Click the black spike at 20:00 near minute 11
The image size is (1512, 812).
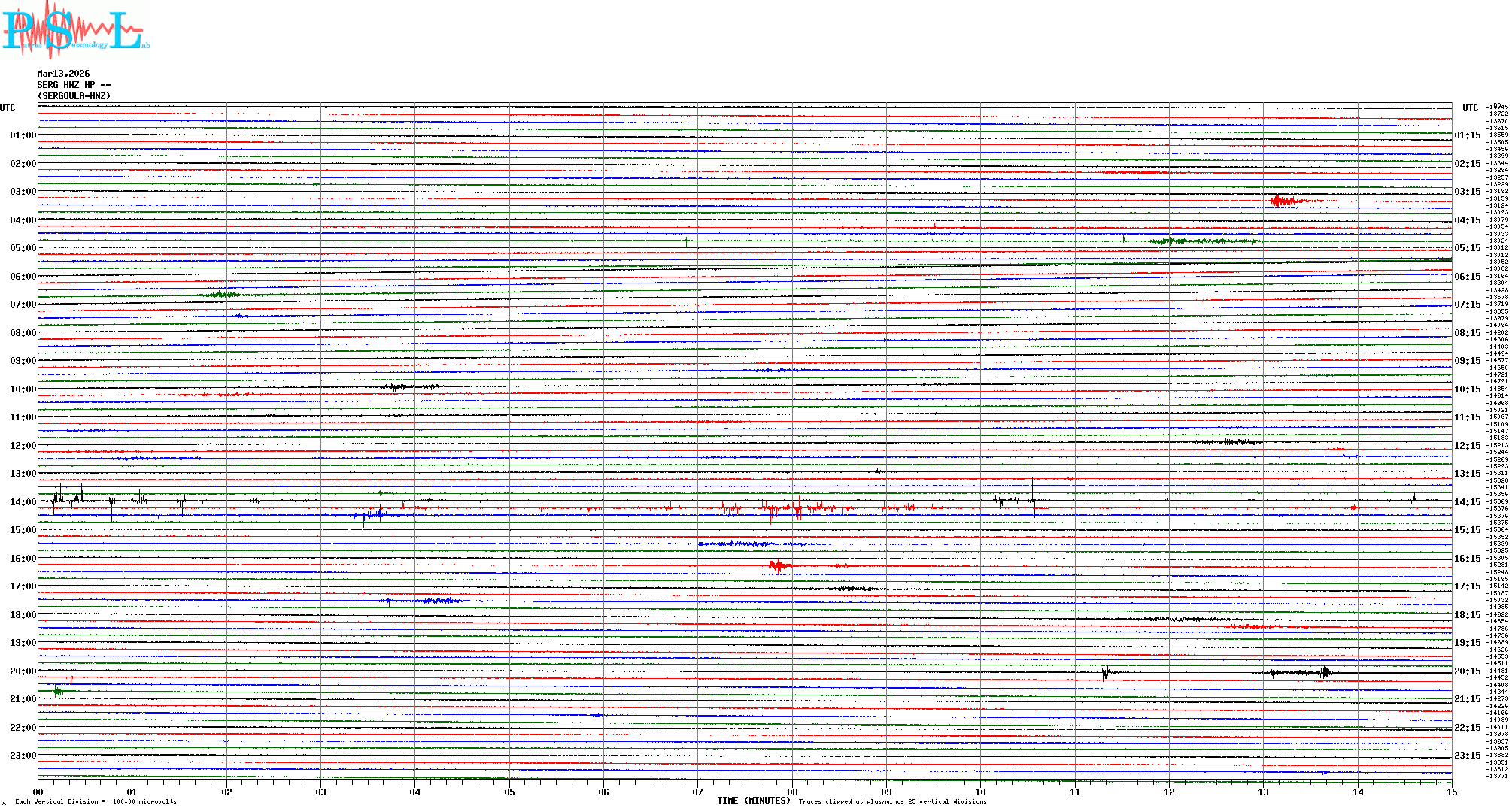click(x=1106, y=672)
